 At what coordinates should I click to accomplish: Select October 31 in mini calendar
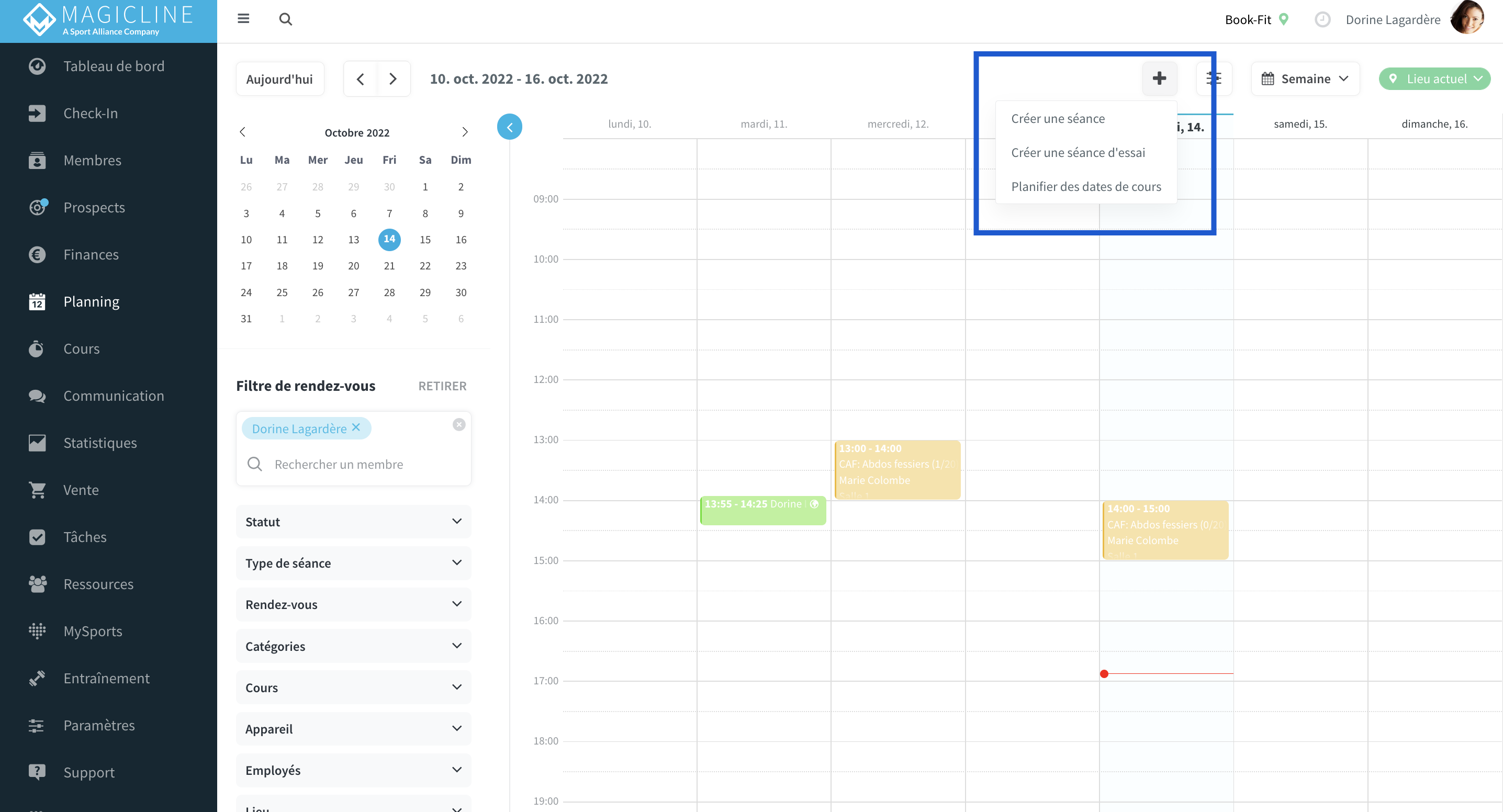246,319
